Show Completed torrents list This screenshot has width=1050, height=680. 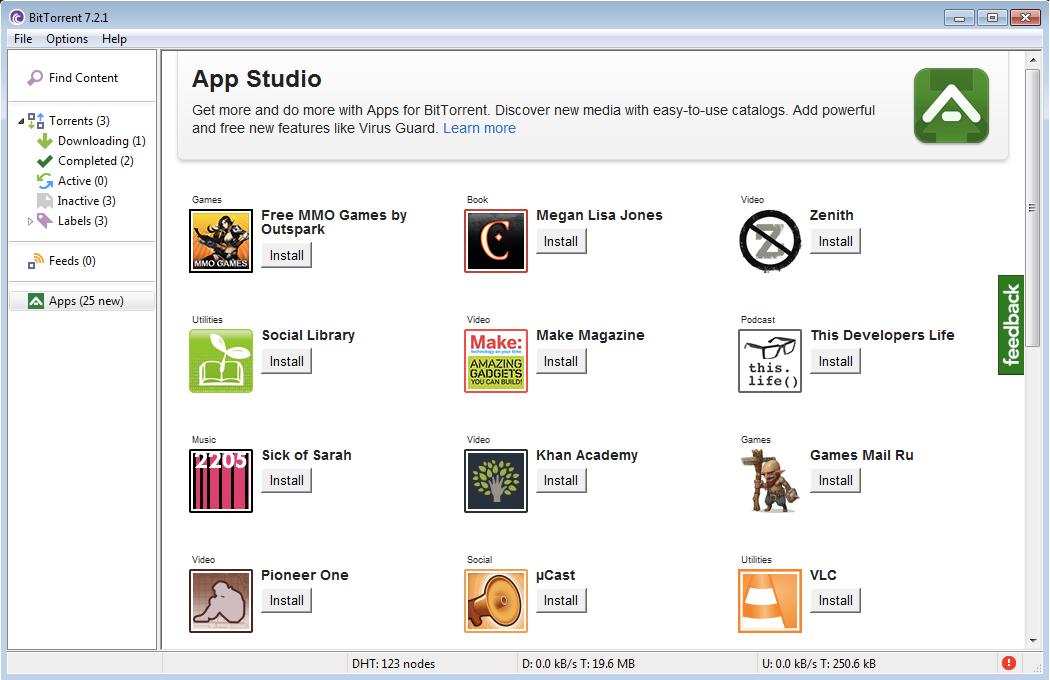(95, 161)
